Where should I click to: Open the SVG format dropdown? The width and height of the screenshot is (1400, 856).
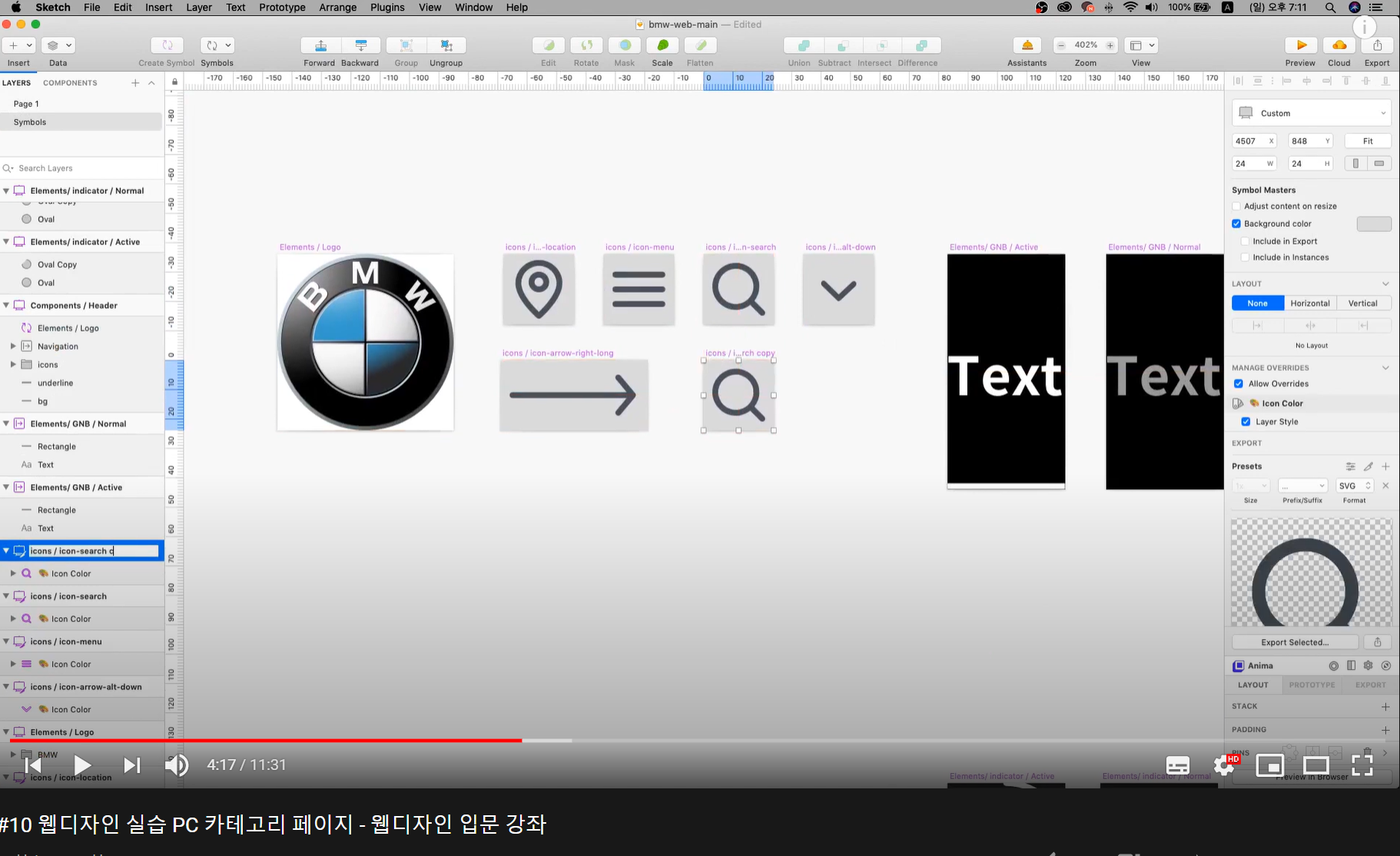1355,486
